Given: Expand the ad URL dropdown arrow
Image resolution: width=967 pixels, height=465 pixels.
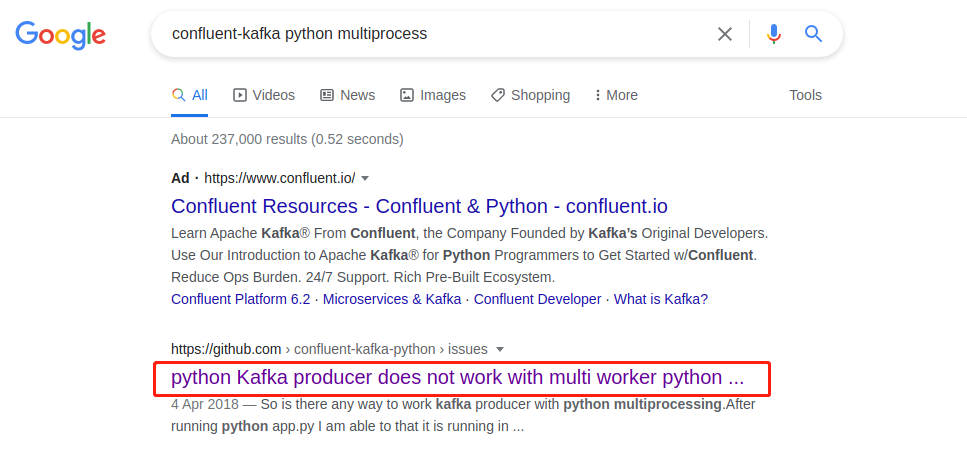Looking at the screenshot, I should tap(365, 178).
